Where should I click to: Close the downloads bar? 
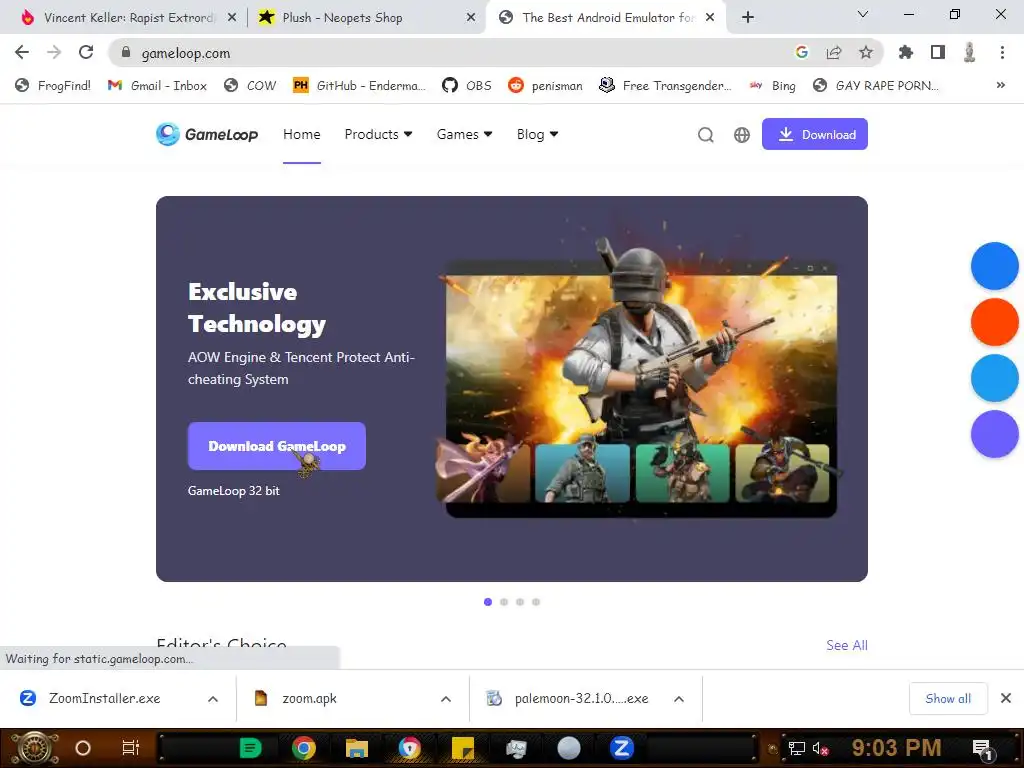coord(1006,698)
